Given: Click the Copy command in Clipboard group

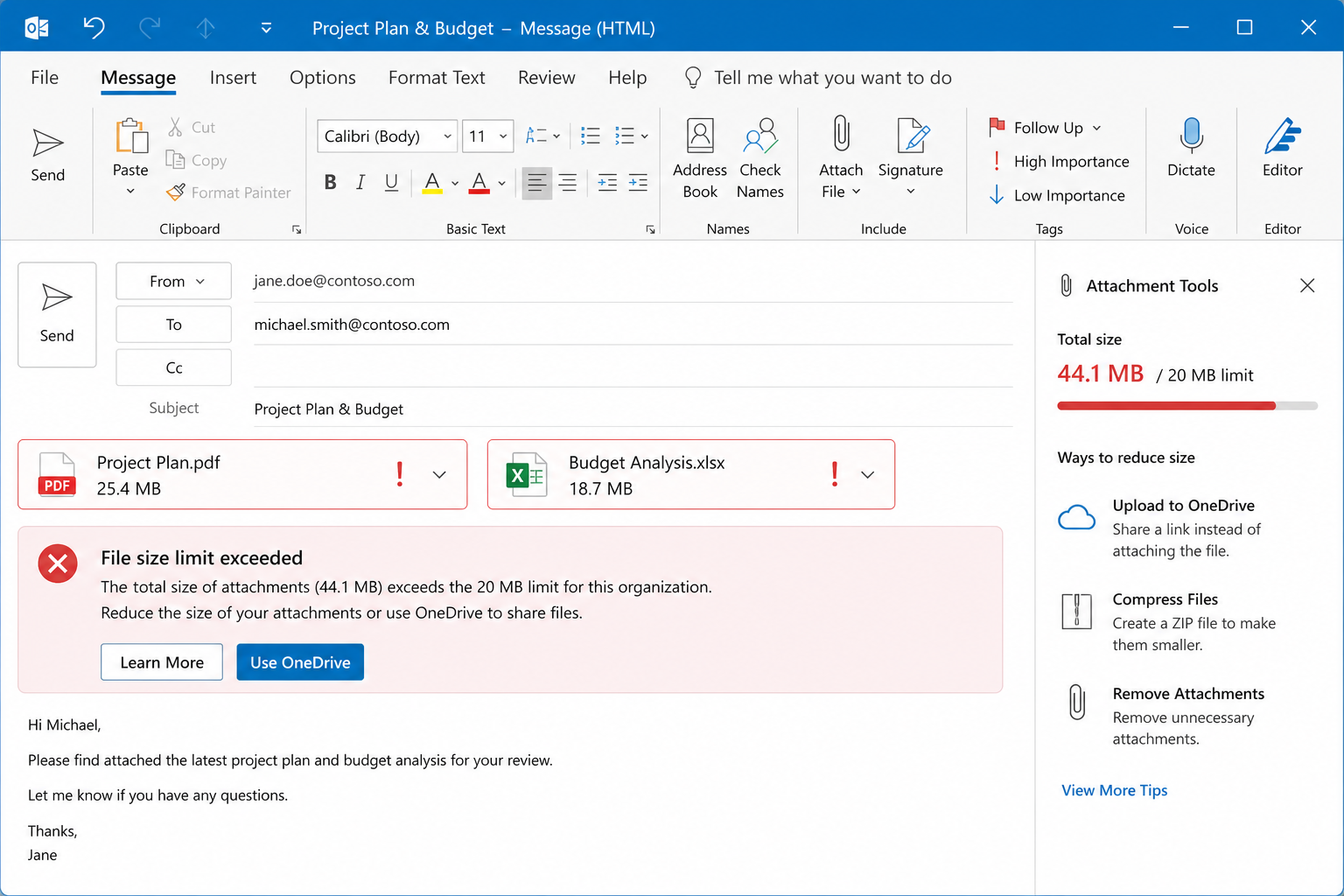Looking at the screenshot, I should click(x=197, y=160).
